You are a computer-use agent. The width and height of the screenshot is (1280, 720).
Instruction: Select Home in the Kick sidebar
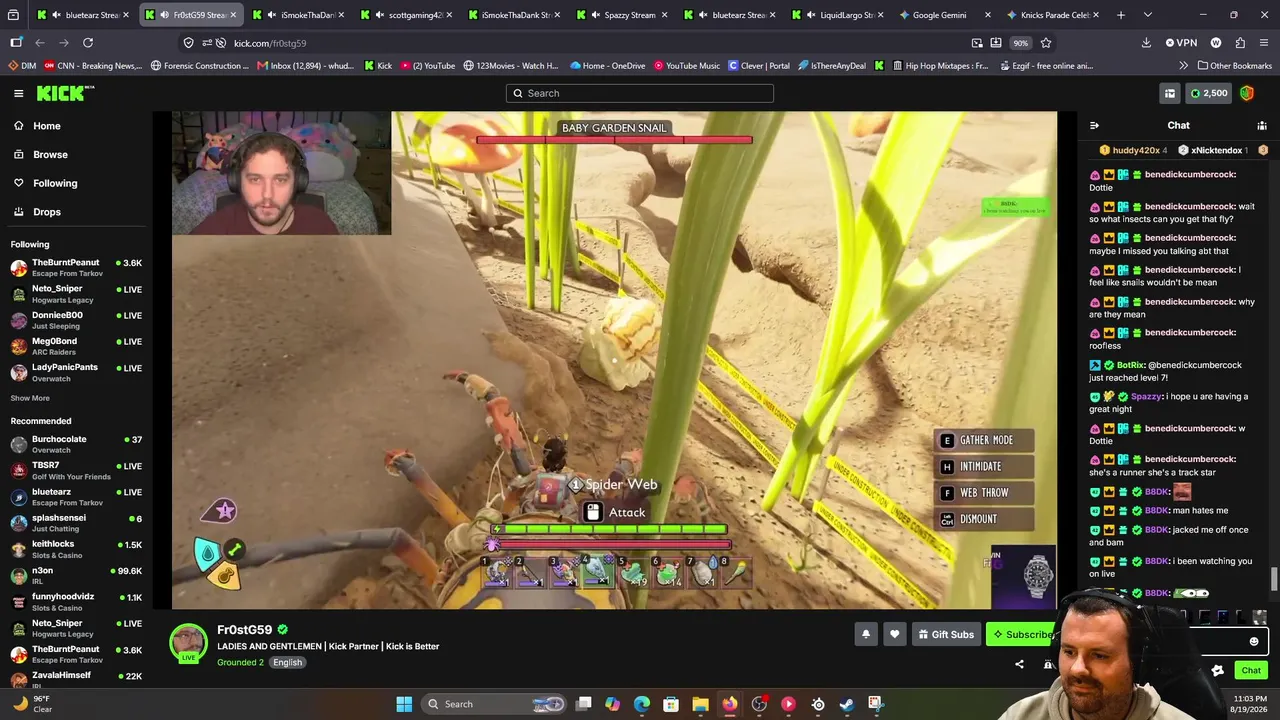(46, 126)
